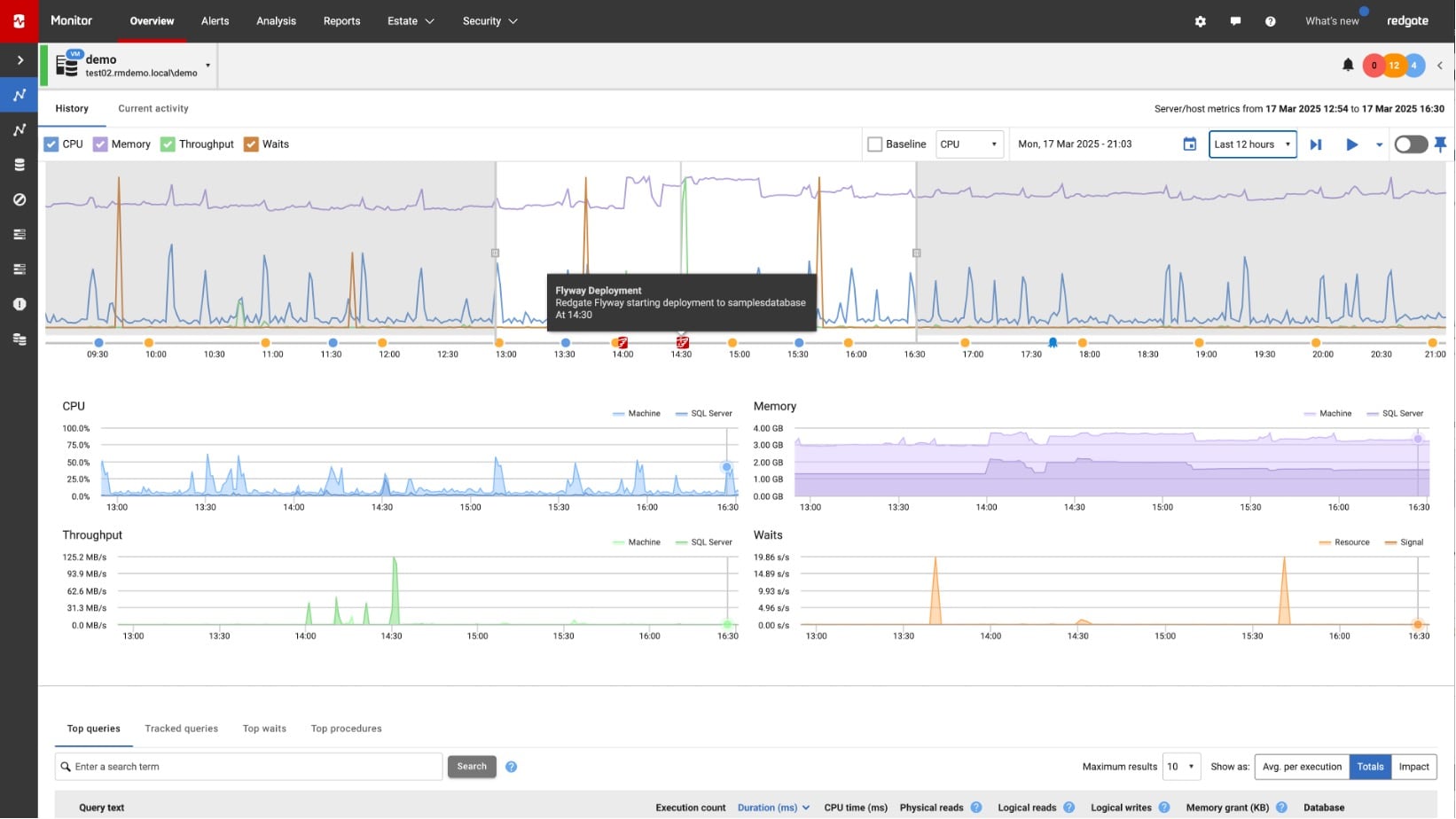
Task: Skip to latest with the step-forward icon
Action: 1316,144
